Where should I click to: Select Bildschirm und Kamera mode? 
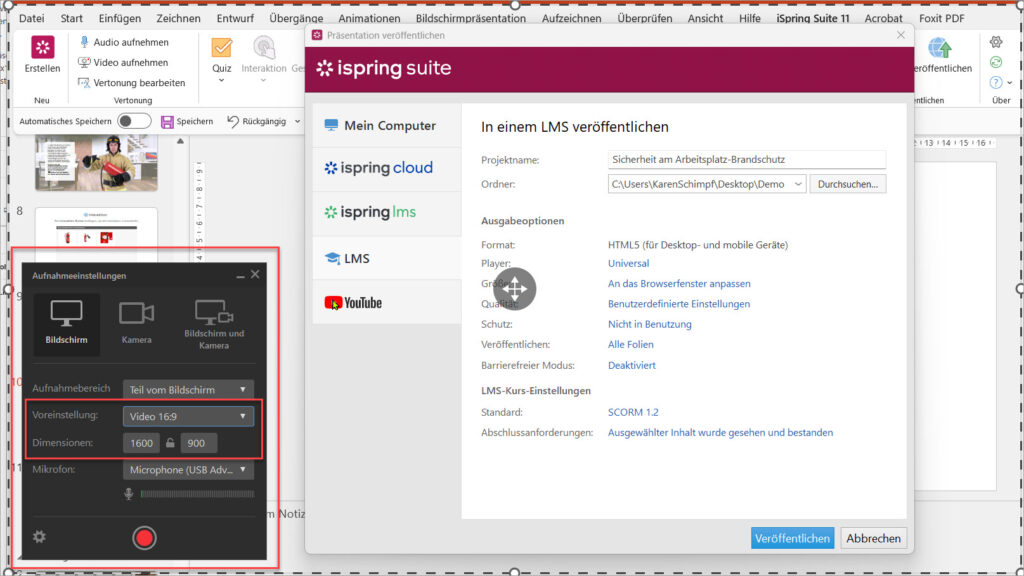pyautogui.click(x=214, y=325)
